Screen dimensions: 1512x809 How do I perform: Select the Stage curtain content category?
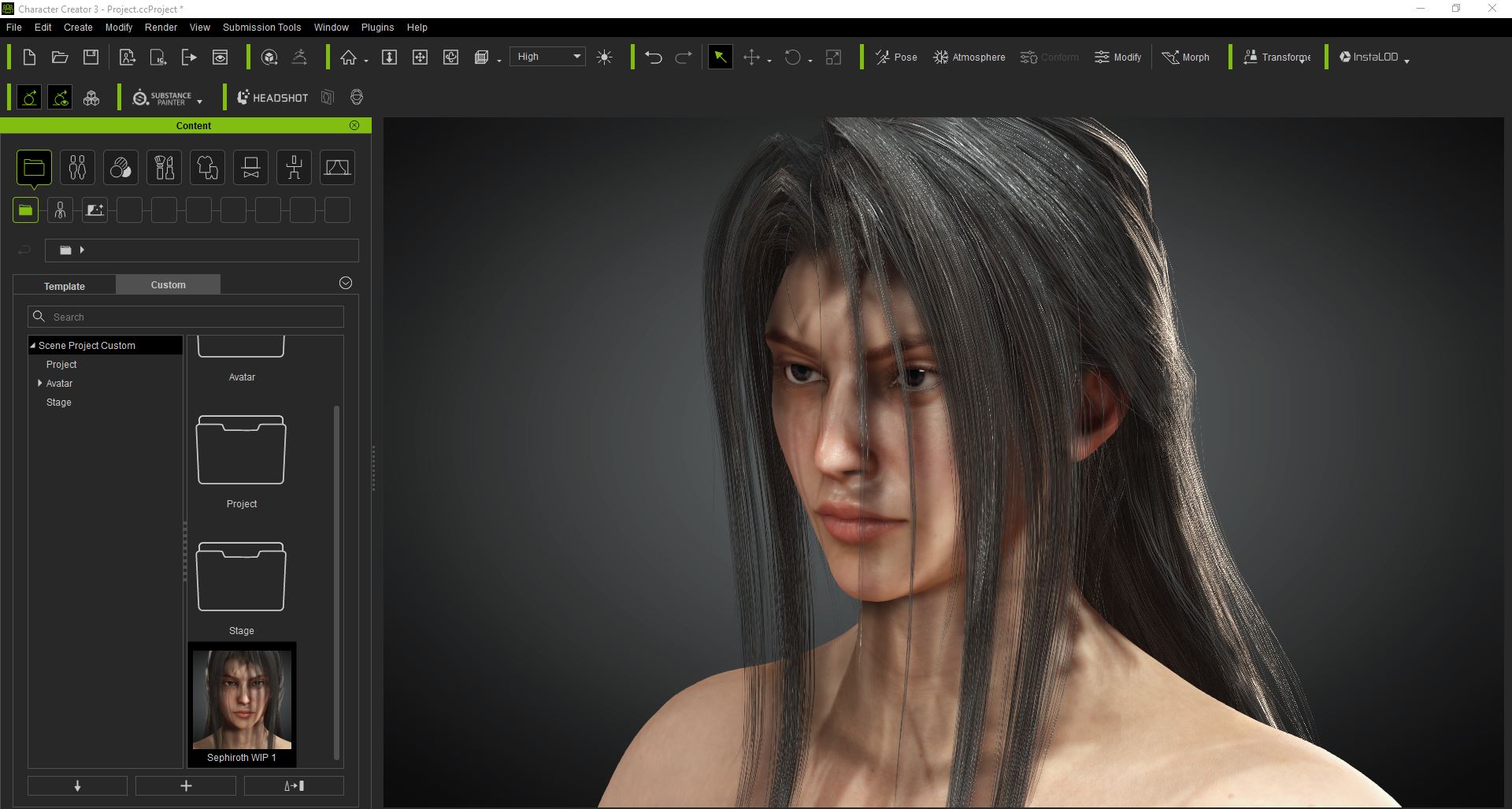(x=337, y=167)
